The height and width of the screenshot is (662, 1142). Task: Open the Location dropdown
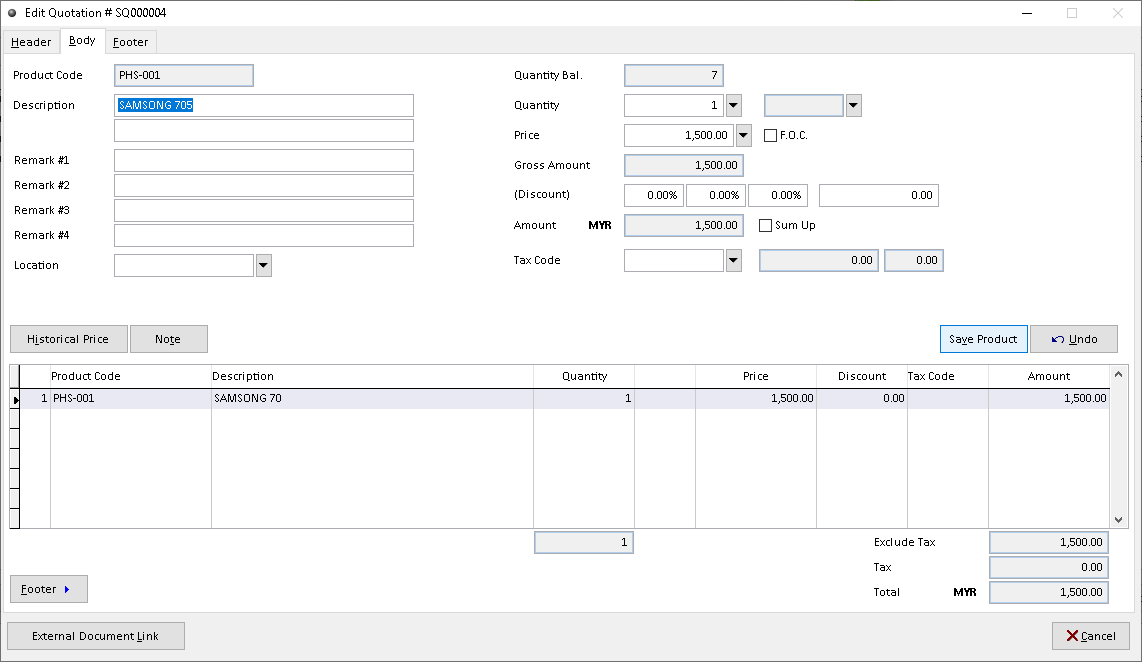(263, 265)
